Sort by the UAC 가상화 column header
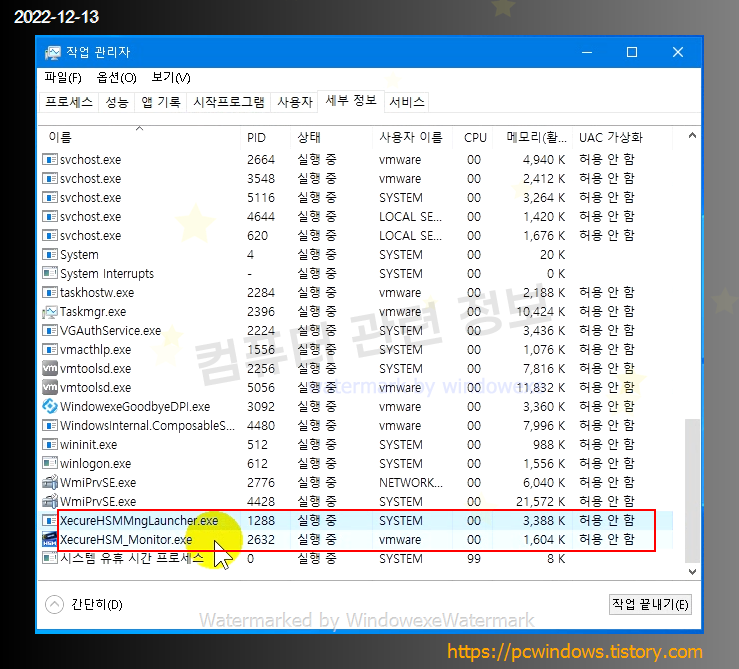 [x=622, y=137]
